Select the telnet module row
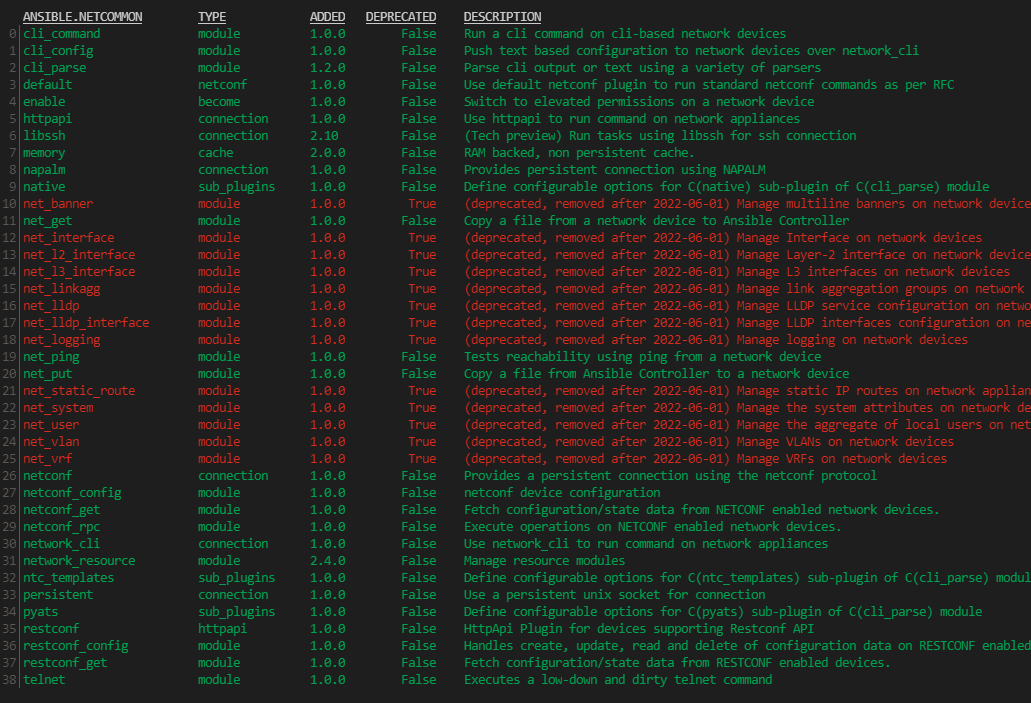The image size is (1031, 703). [43, 679]
